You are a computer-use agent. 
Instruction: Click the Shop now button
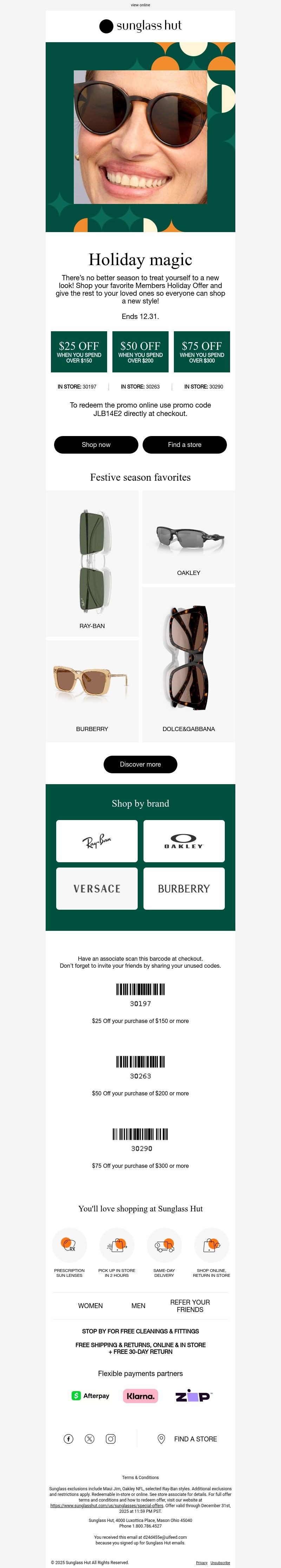(96, 444)
